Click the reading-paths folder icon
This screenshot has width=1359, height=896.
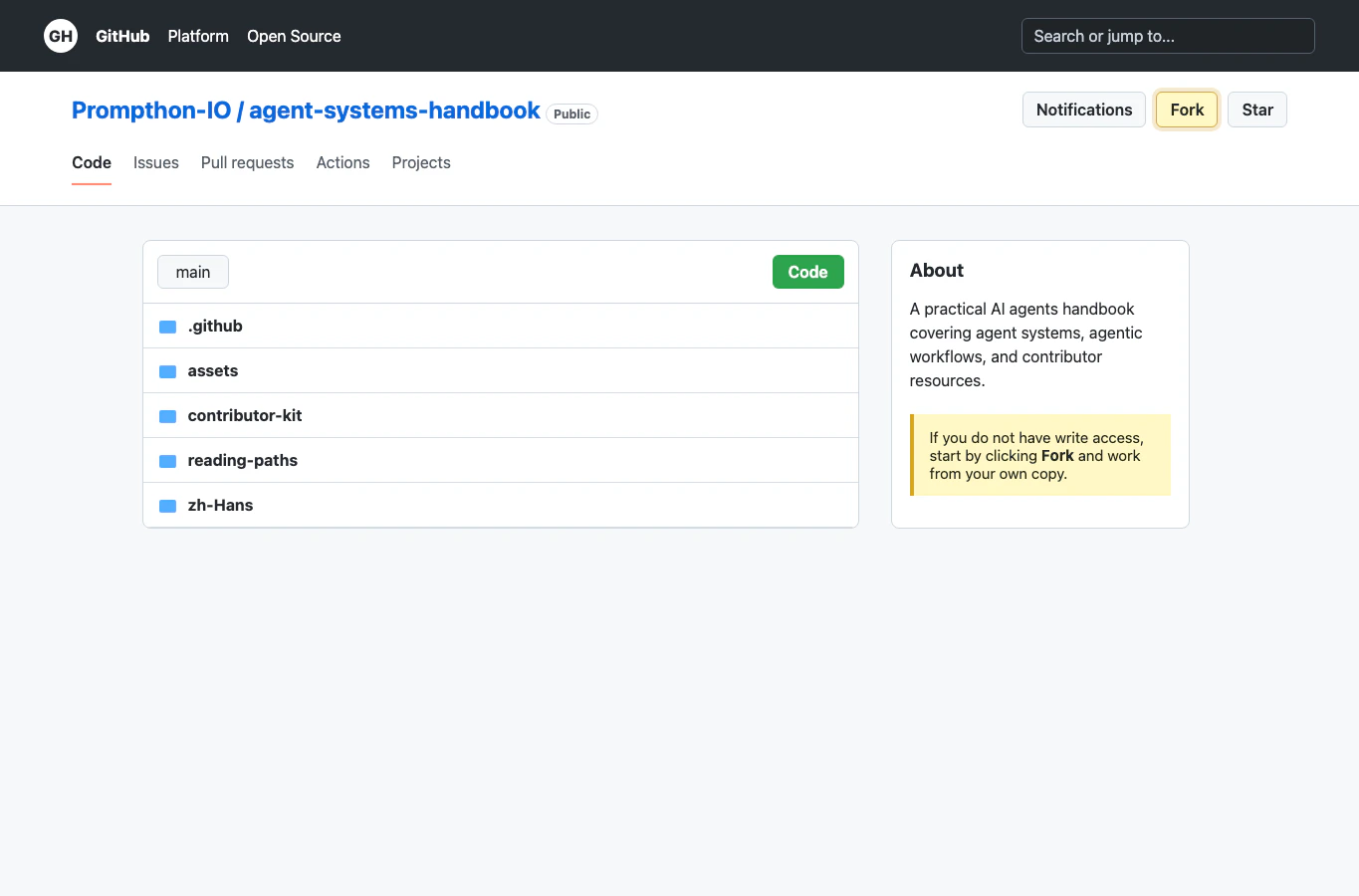[168, 461]
